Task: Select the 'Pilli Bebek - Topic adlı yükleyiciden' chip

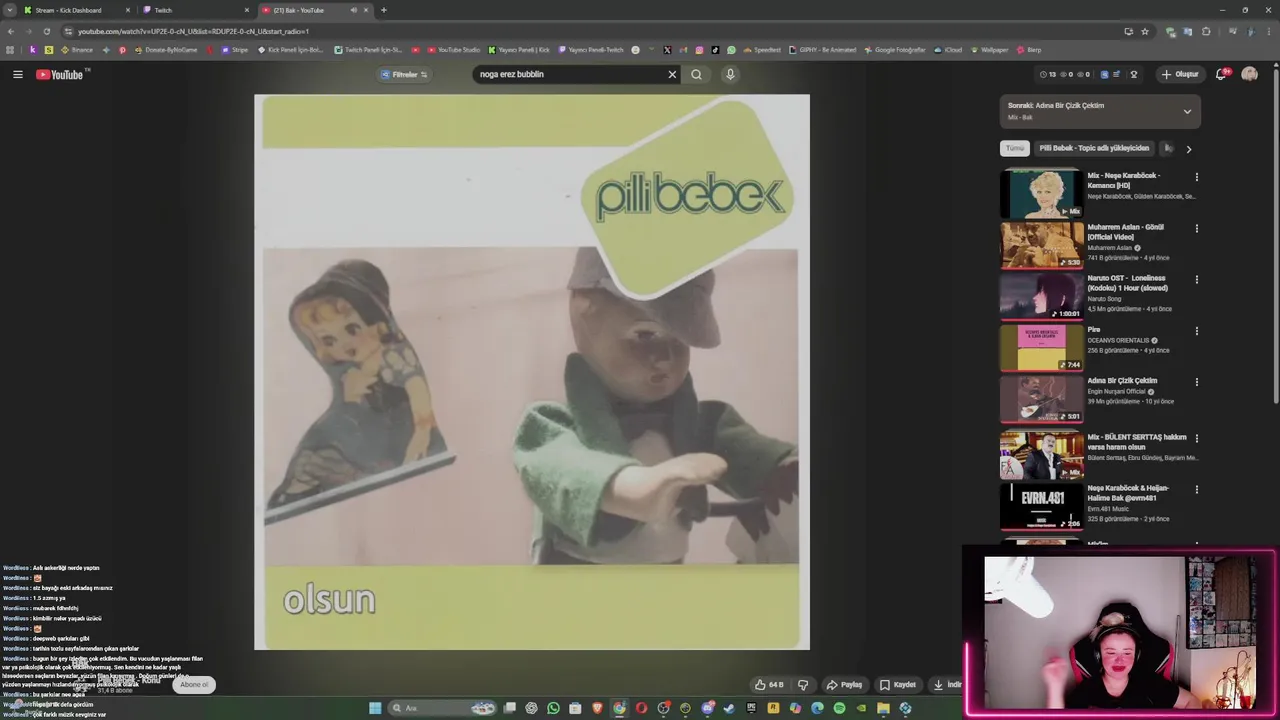Action: pos(1094,148)
